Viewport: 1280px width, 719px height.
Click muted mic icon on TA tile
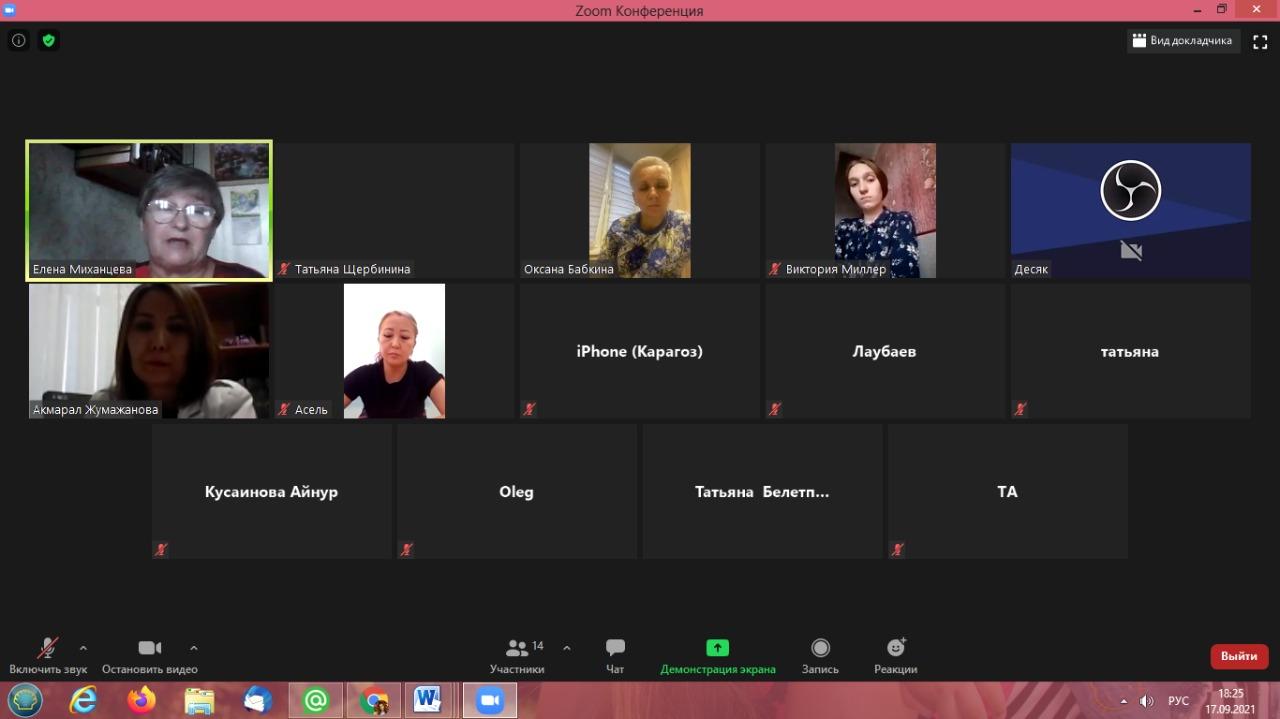[897, 549]
